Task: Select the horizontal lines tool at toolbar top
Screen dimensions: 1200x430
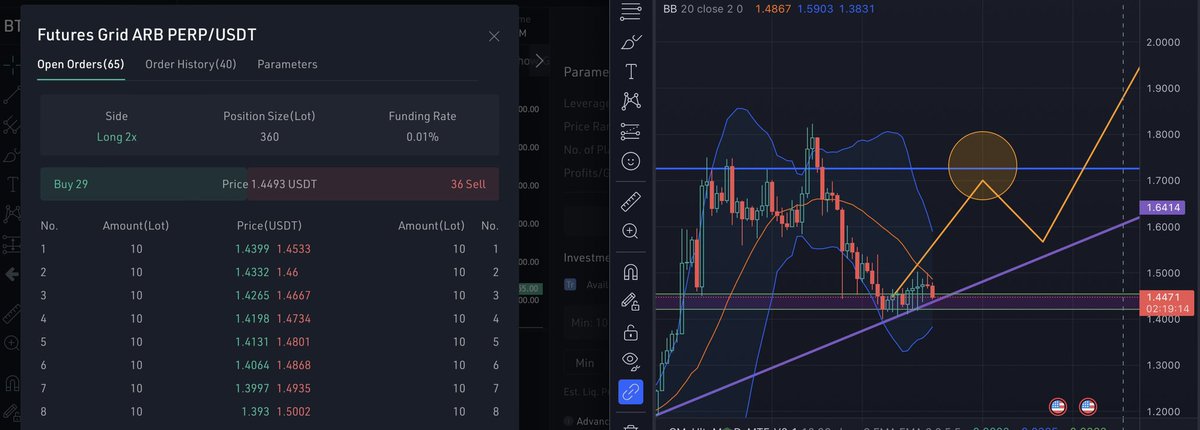Action: tap(631, 12)
